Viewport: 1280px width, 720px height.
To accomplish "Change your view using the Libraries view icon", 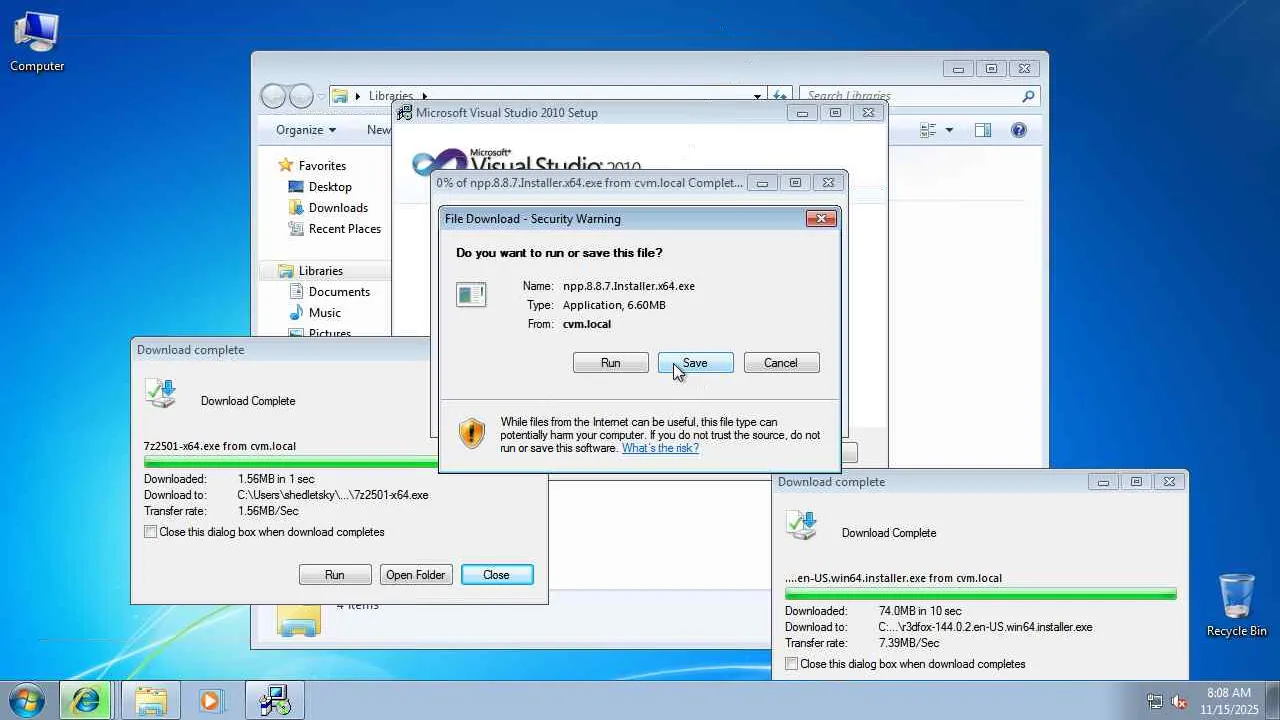I will click(x=927, y=130).
